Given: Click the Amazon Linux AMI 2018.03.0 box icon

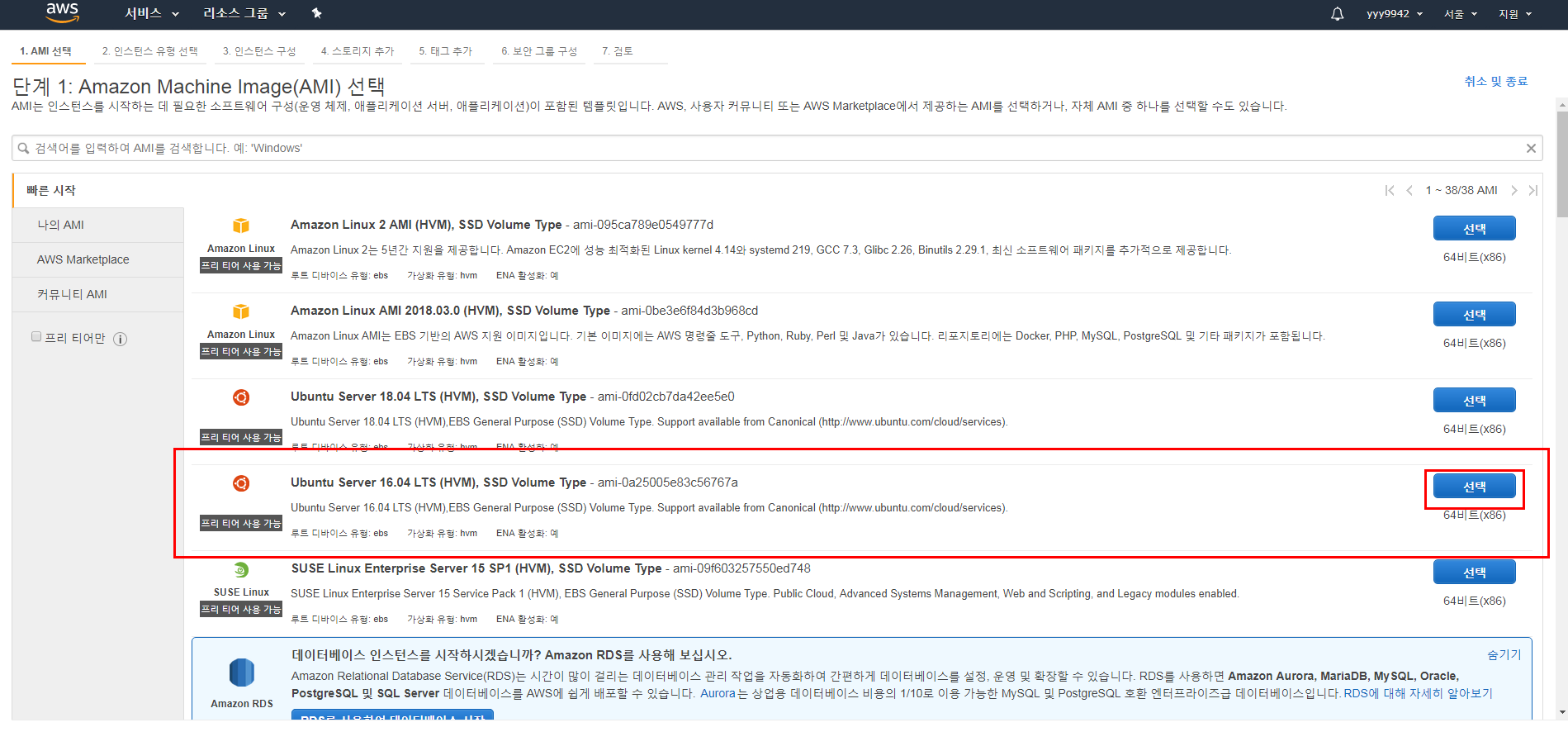Looking at the screenshot, I should 241,311.
